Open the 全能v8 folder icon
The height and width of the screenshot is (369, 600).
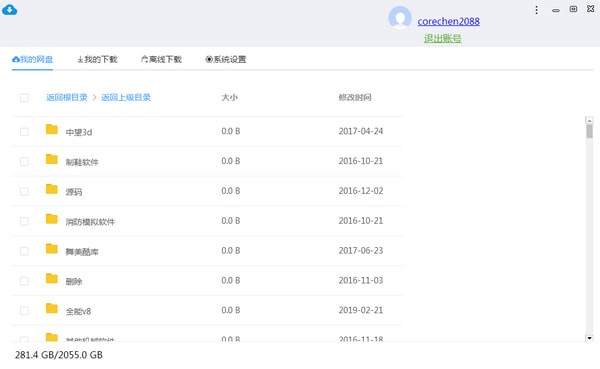(52, 309)
